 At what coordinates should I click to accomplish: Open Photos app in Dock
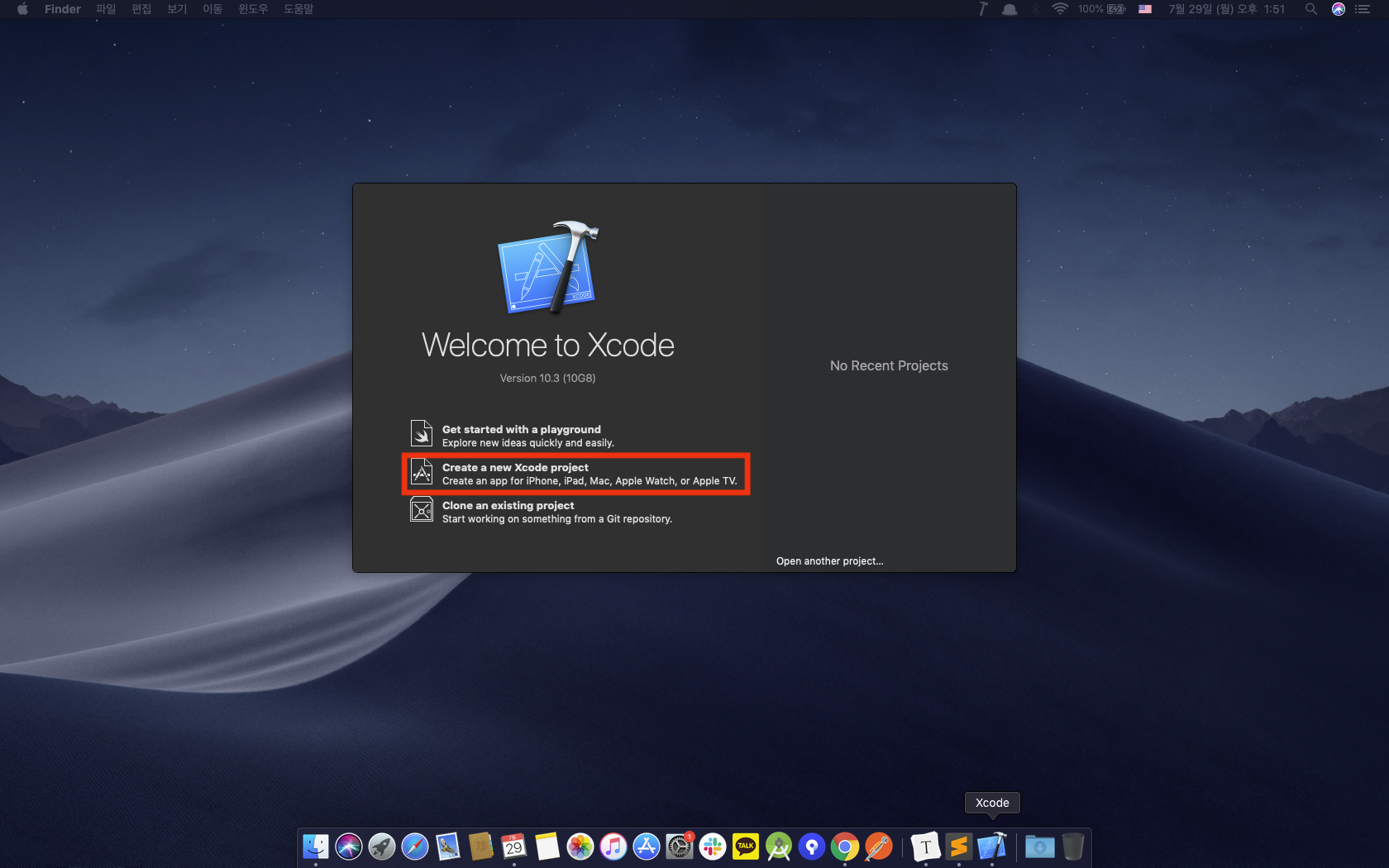(x=580, y=847)
